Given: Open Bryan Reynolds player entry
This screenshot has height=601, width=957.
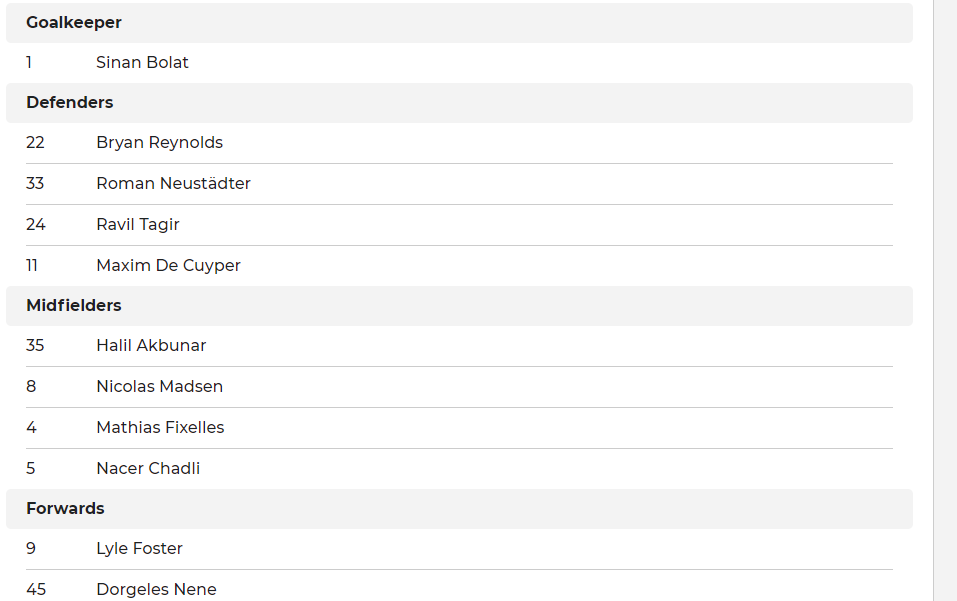Looking at the screenshot, I should (159, 143).
